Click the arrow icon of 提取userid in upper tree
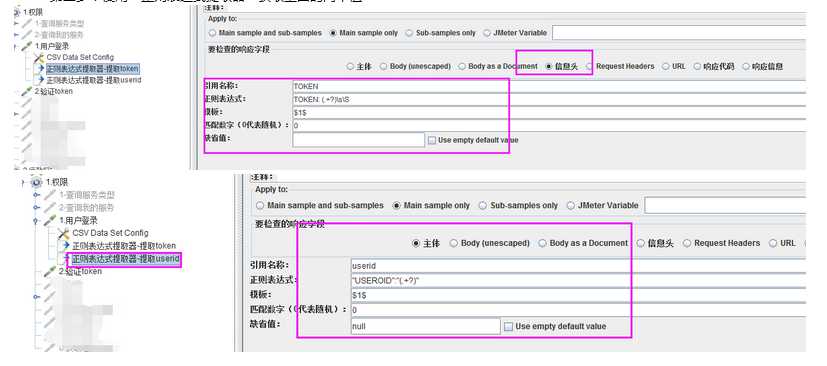Image resolution: width=827 pixels, height=366 pixels. coord(41,80)
